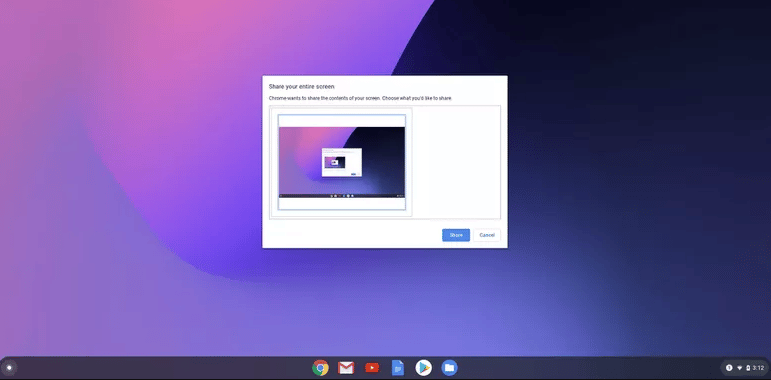The image size is (771, 380).
Task: Click the 'Share your entire screen' title
Action: click(x=301, y=87)
